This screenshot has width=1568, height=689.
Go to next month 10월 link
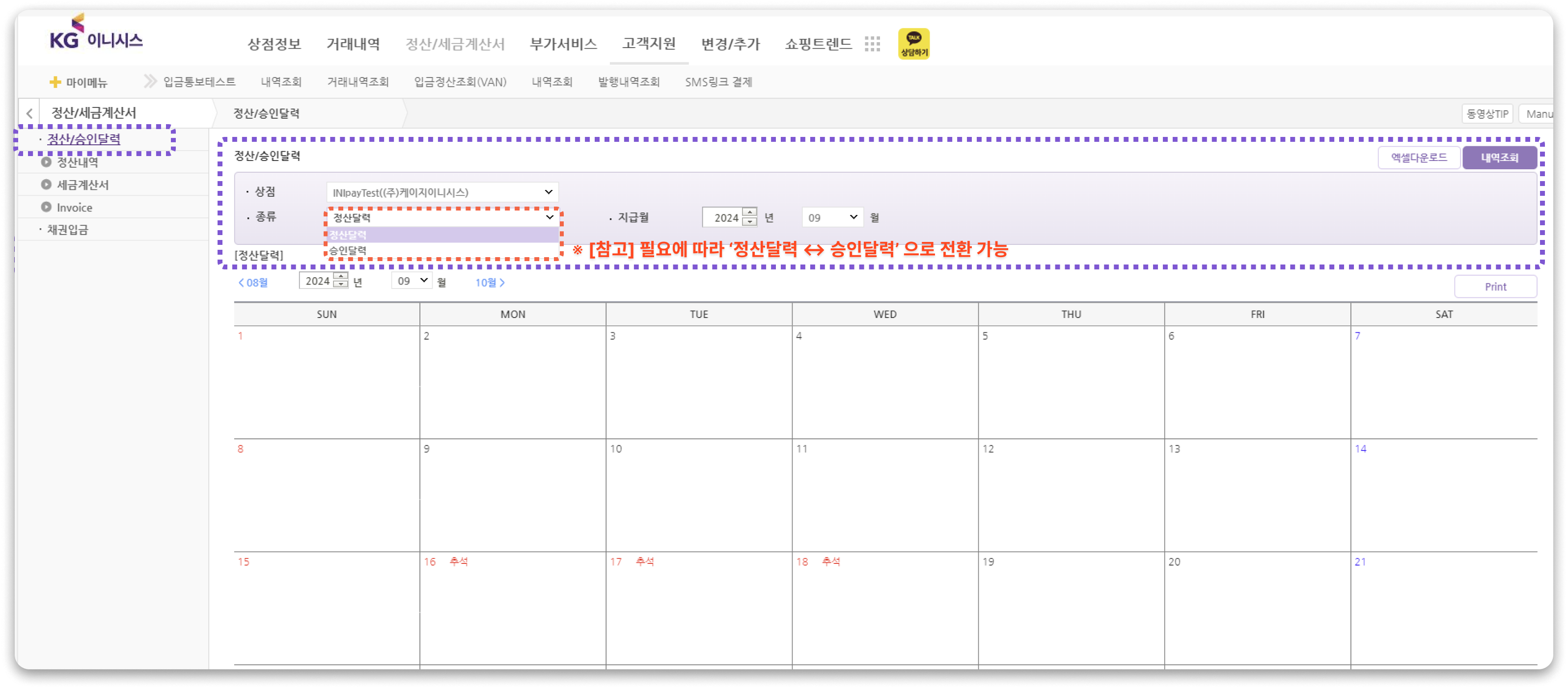pos(490,282)
